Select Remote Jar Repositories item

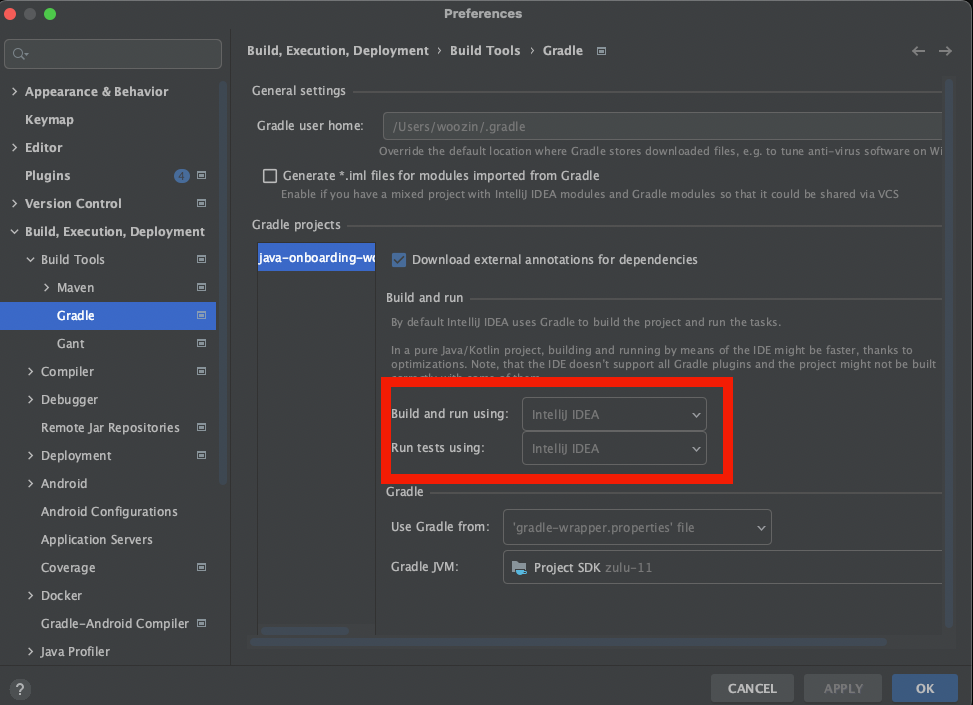click(108, 427)
